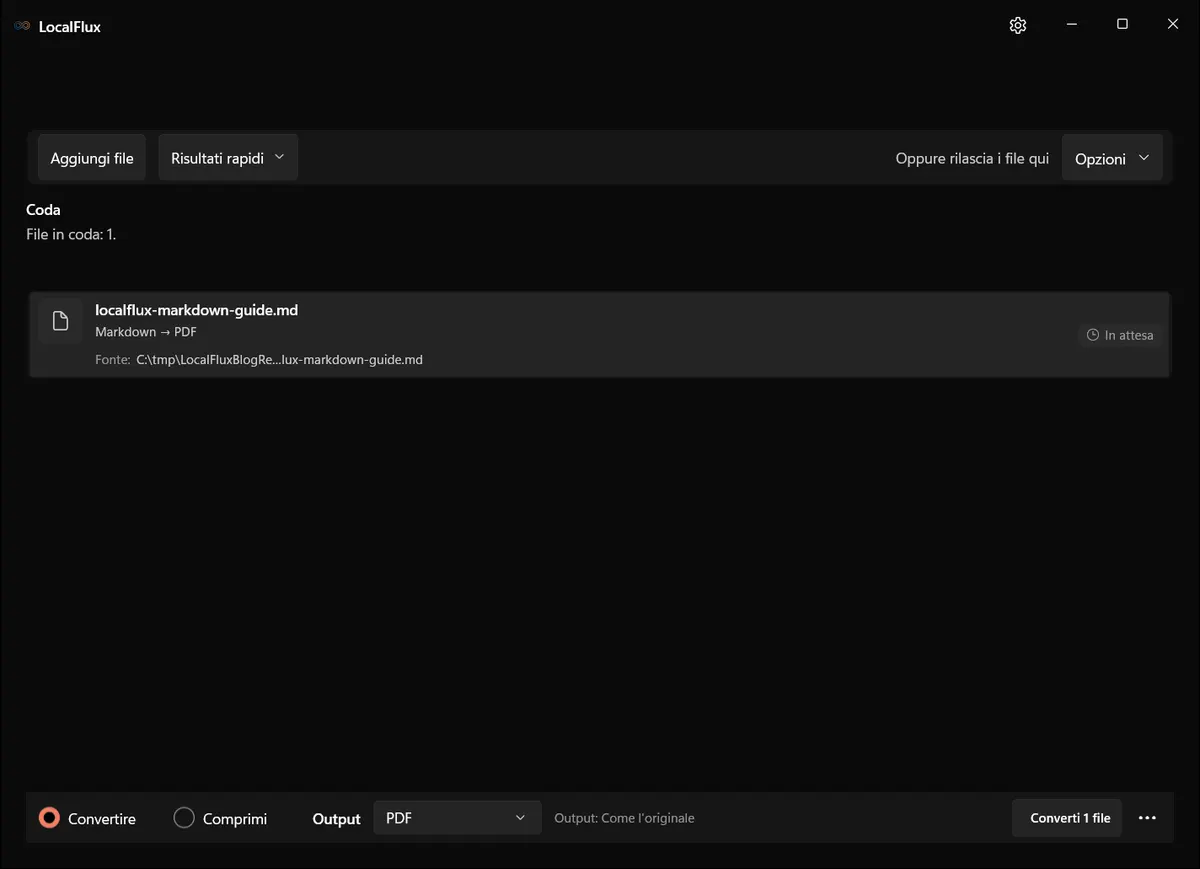Expand the Risultati rapidi dropdown
This screenshot has height=869, width=1200.
tap(228, 158)
